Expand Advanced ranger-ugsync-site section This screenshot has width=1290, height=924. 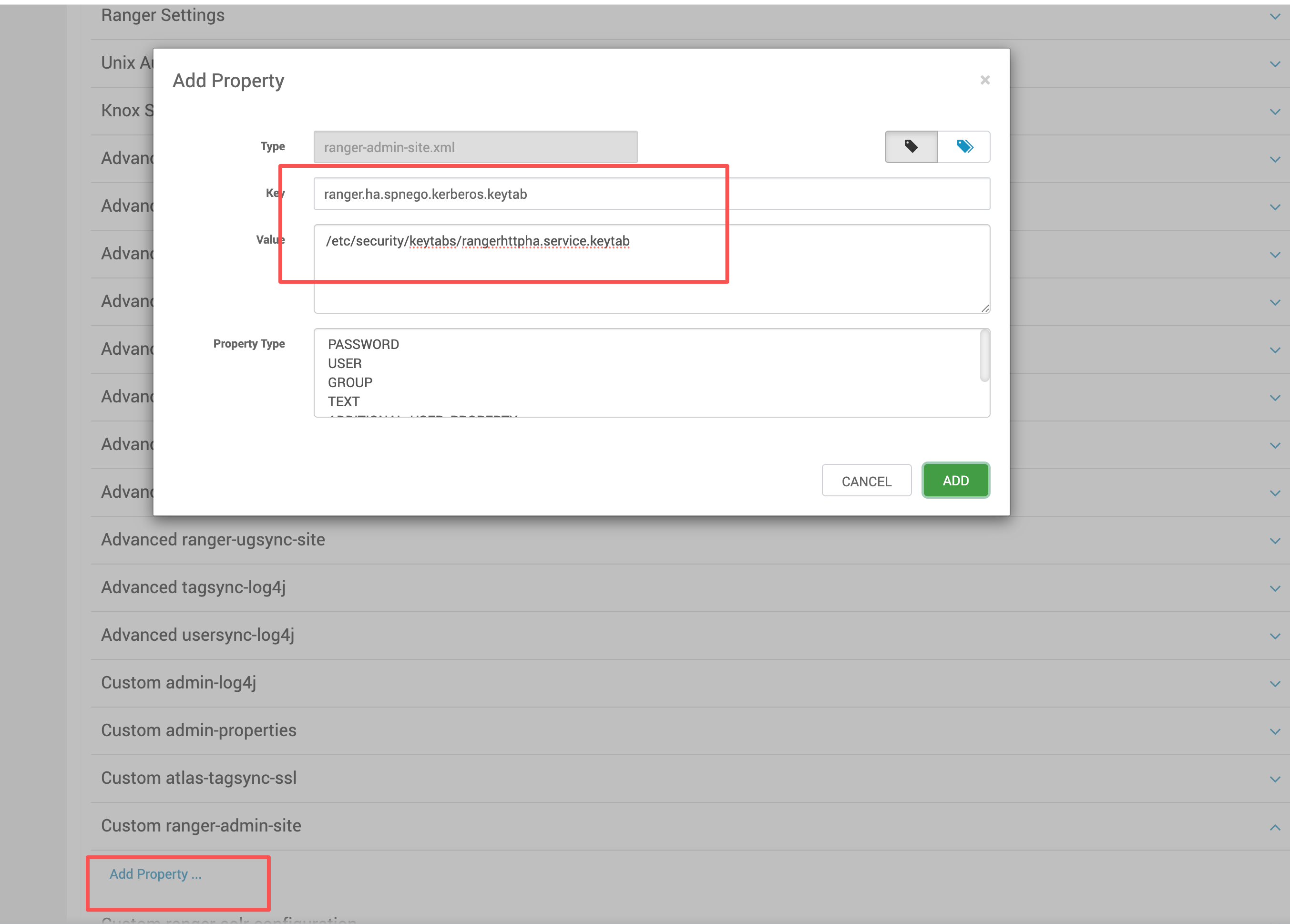(x=213, y=539)
